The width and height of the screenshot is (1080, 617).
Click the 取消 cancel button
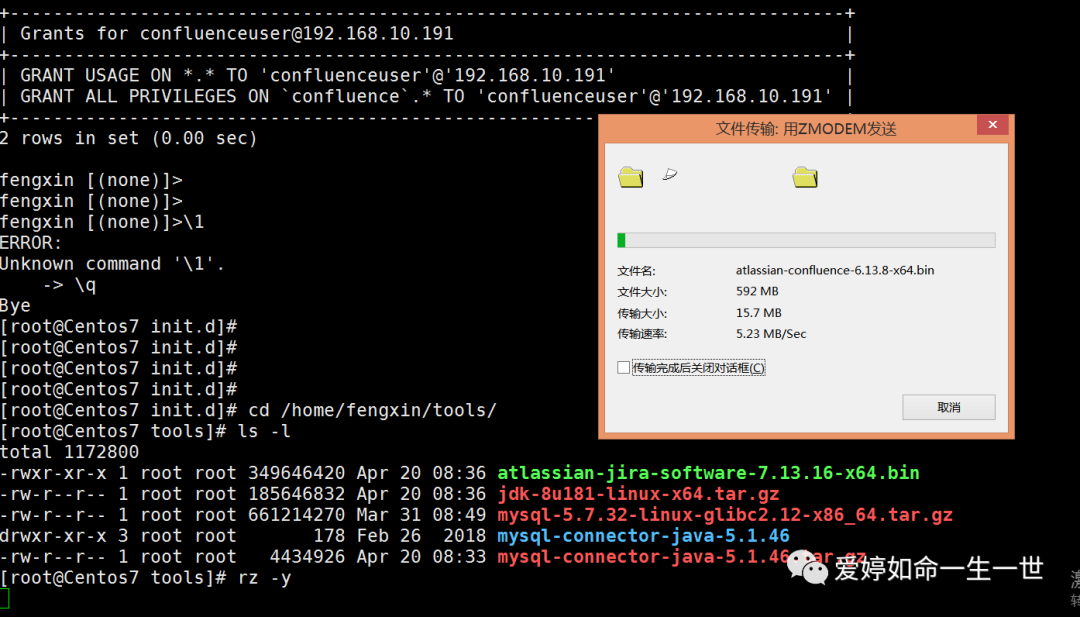pyautogui.click(x=948, y=407)
